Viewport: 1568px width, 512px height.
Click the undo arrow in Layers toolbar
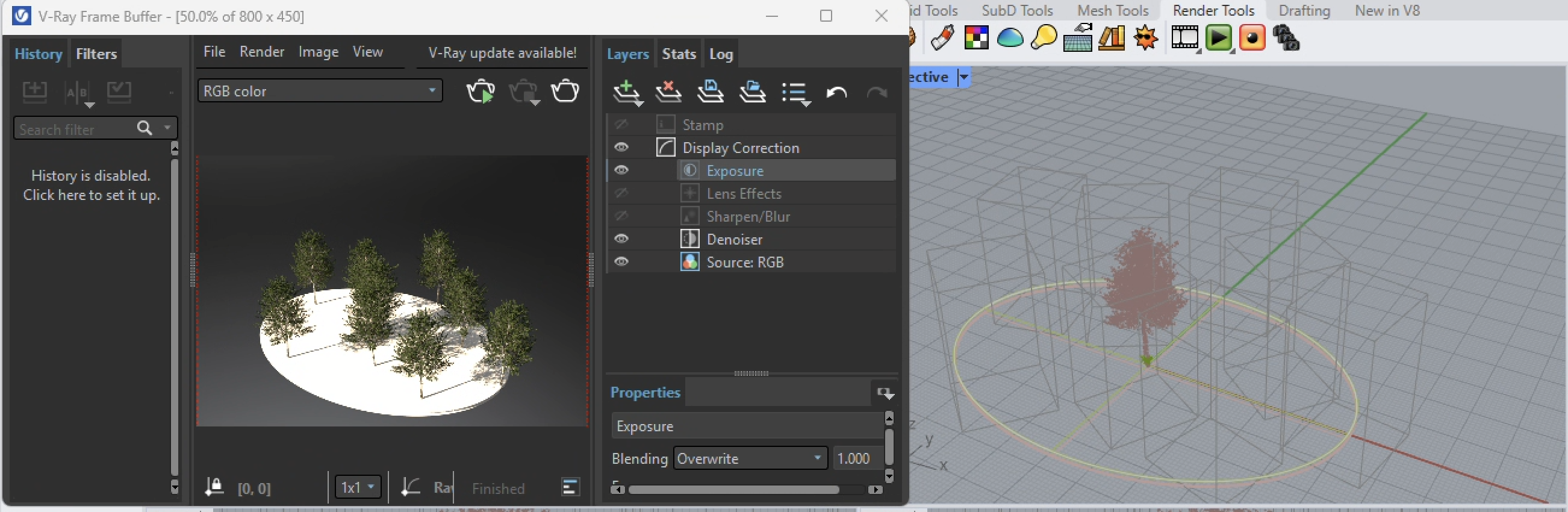point(836,93)
